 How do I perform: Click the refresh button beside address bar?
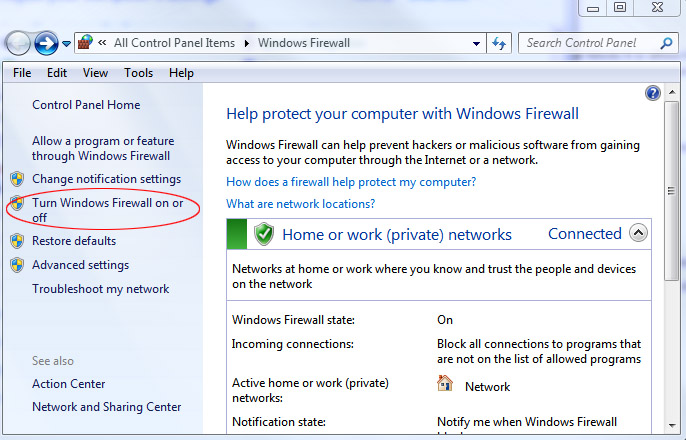499,43
